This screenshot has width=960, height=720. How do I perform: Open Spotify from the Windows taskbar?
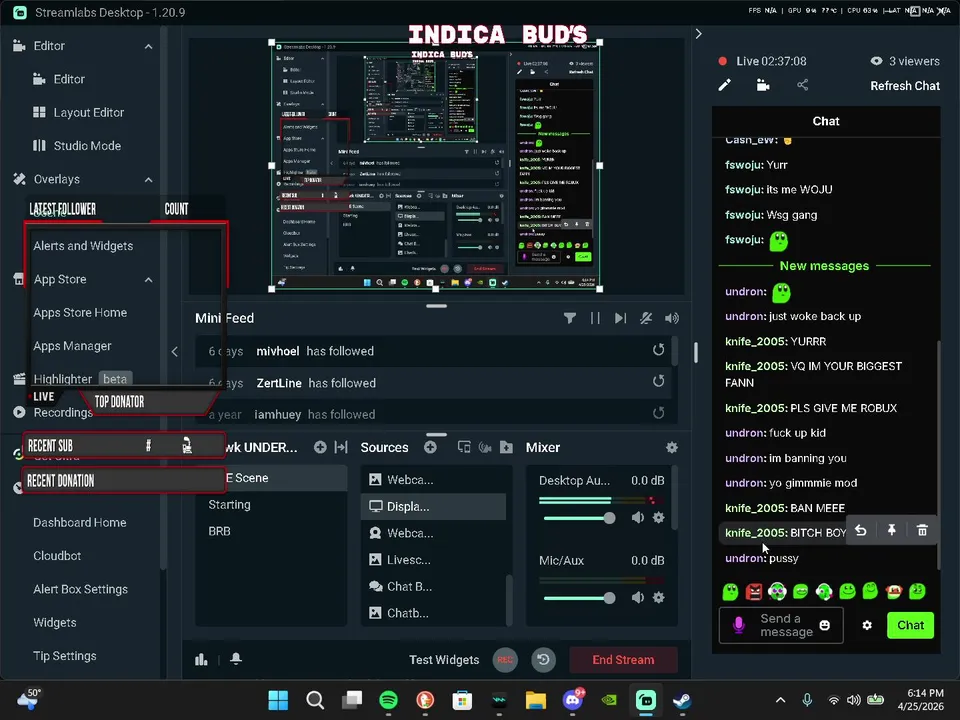click(388, 700)
